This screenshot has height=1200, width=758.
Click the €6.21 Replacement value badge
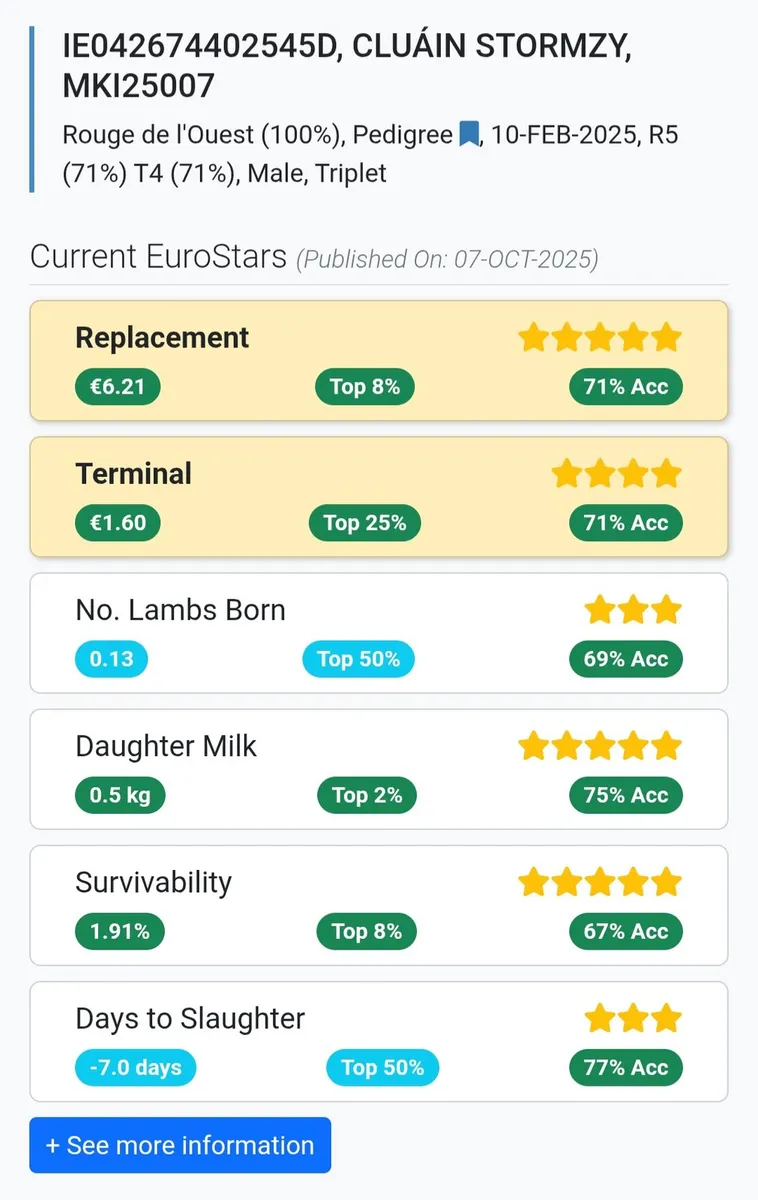point(117,387)
